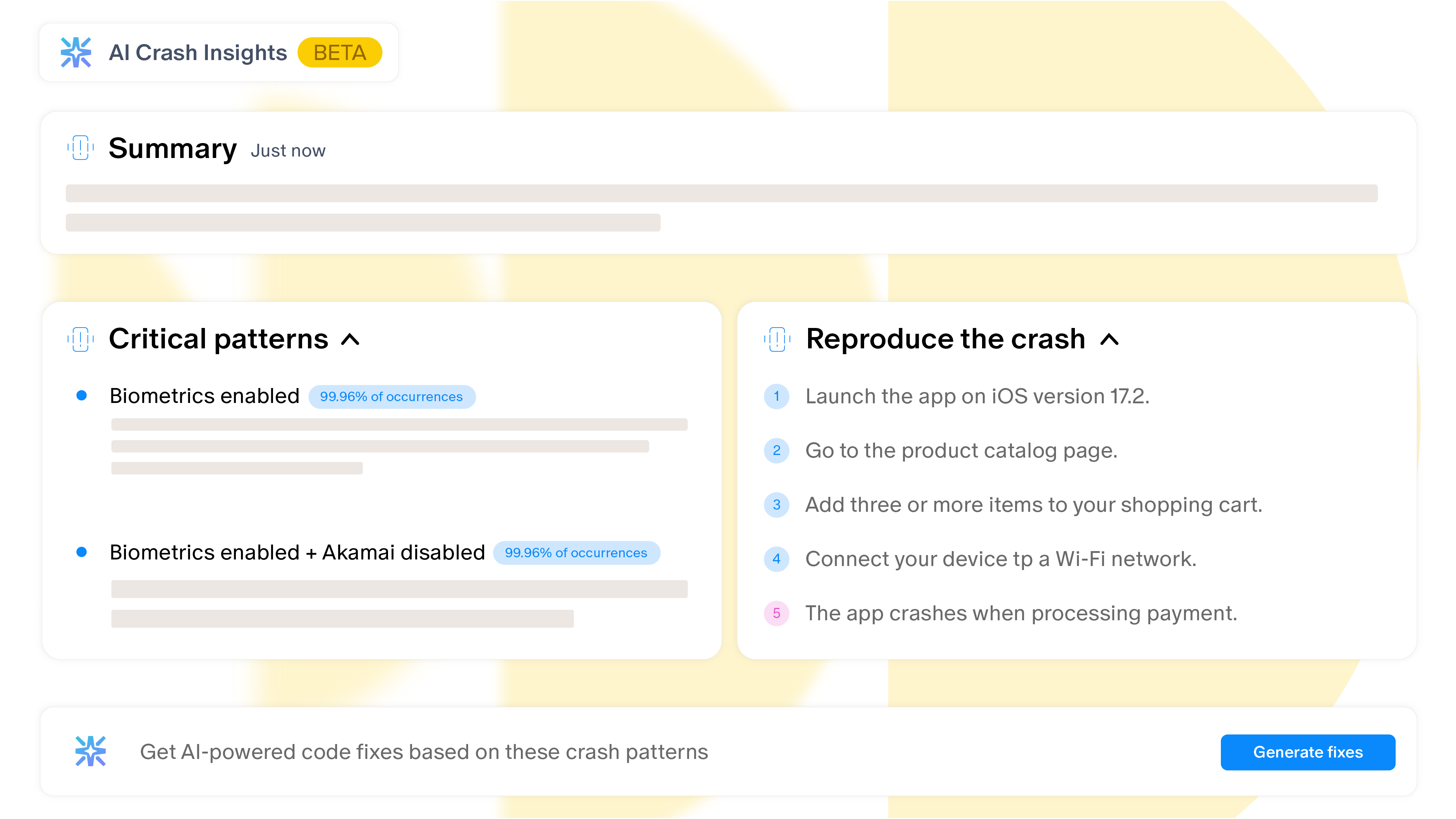Image resolution: width=1456 pixels, height=819 pixels.
Task: Click the Summary section pulse icon
Action: point(80,148)
